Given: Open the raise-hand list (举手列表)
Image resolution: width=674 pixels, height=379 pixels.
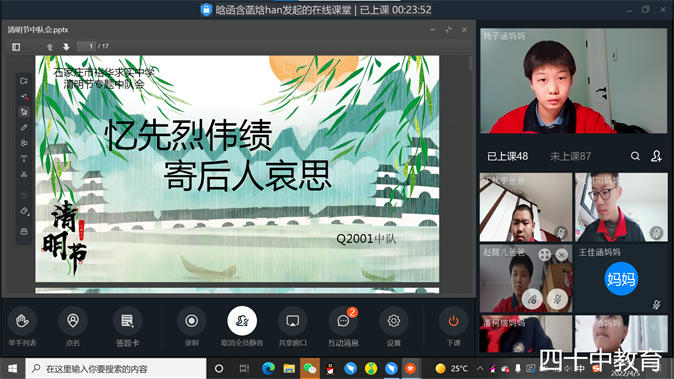Looking at the screenshot, I should click(22, 327).
